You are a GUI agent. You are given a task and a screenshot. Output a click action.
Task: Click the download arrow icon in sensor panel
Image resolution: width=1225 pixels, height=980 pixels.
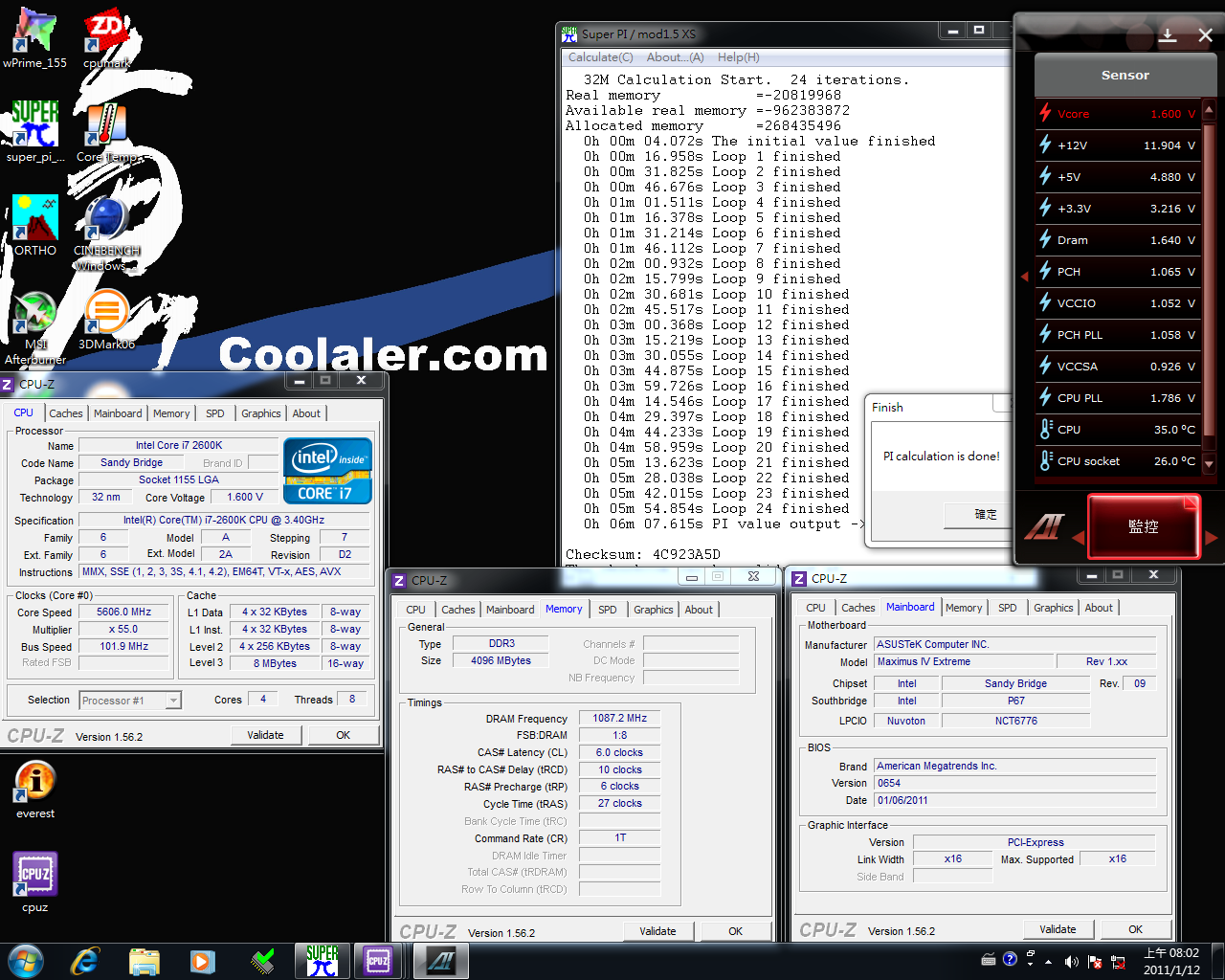click(1168, 35)
